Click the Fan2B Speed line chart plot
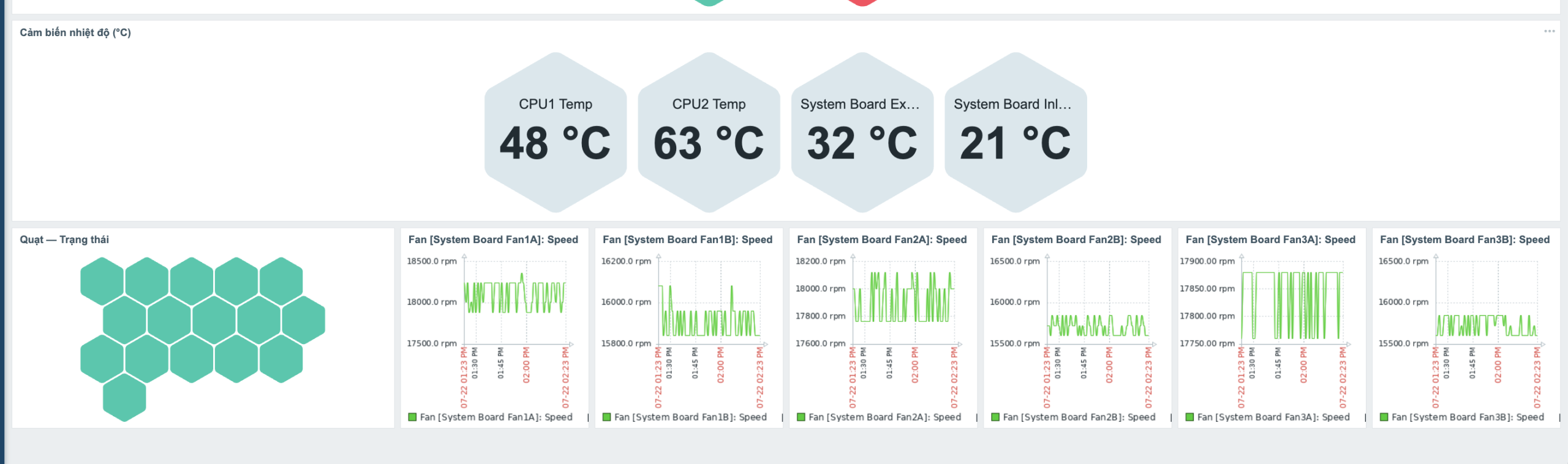Viewport: 1568px width, 464px height. pyautogui.click(x=1098, y=302)
